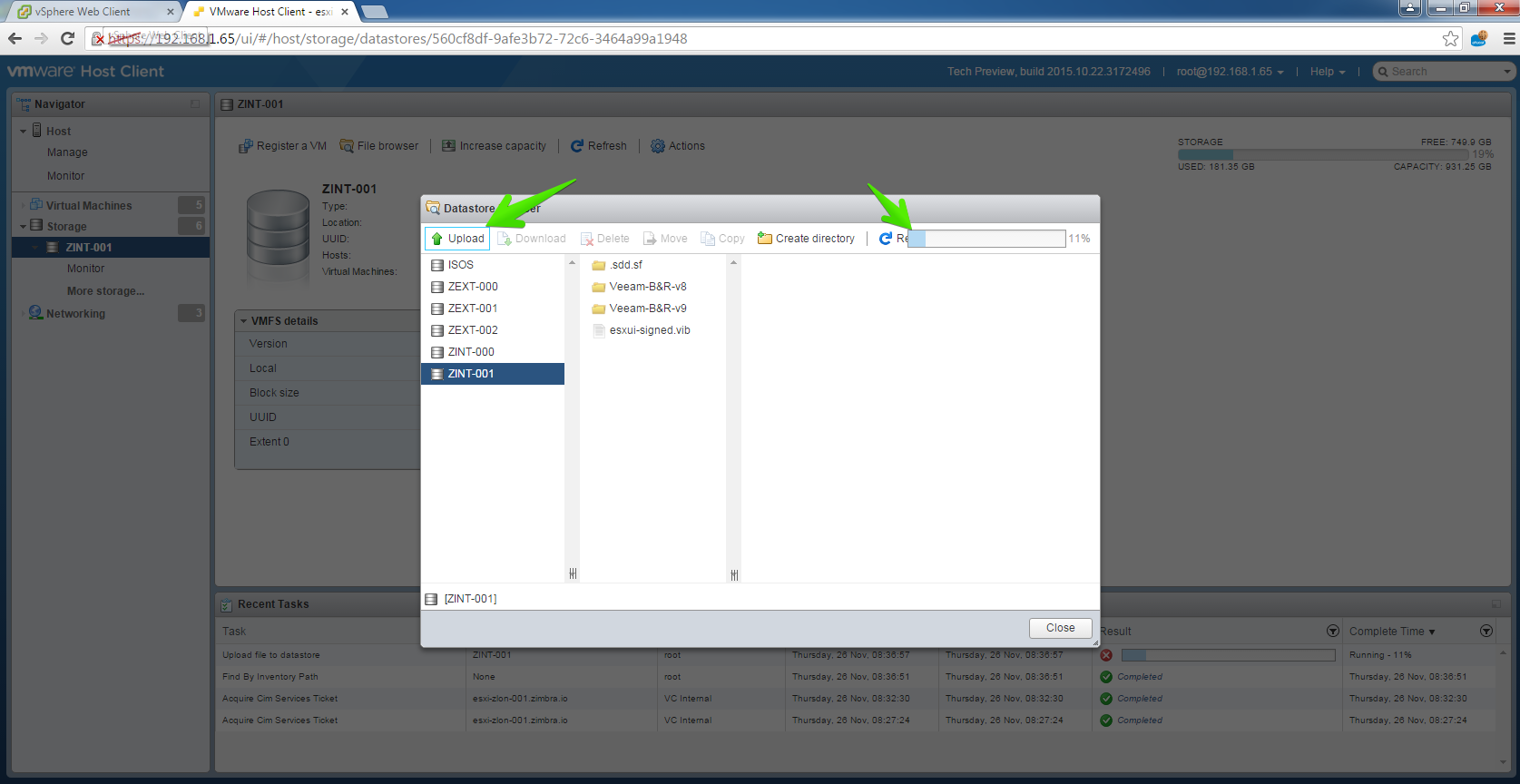The image size is (1520, 784).
Task: Open the Veeam-B&R-v9 folder
Action: click(639, 309)
